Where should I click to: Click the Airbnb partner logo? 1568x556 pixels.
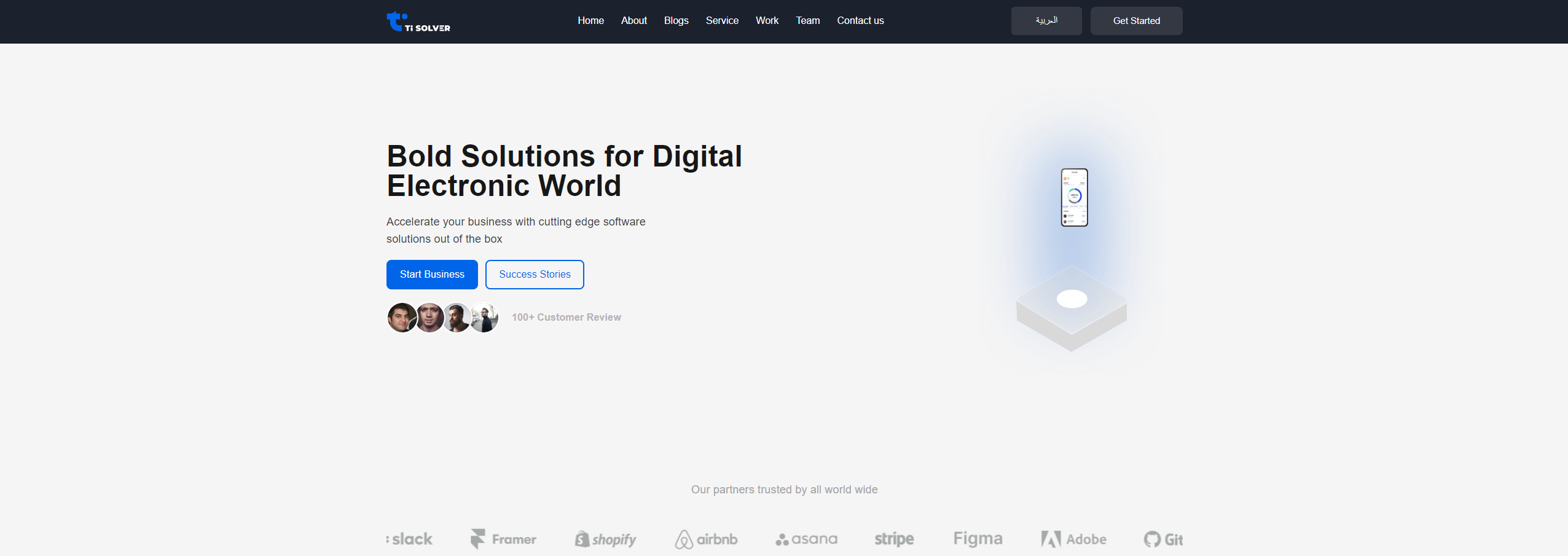(x=706, y=539)
